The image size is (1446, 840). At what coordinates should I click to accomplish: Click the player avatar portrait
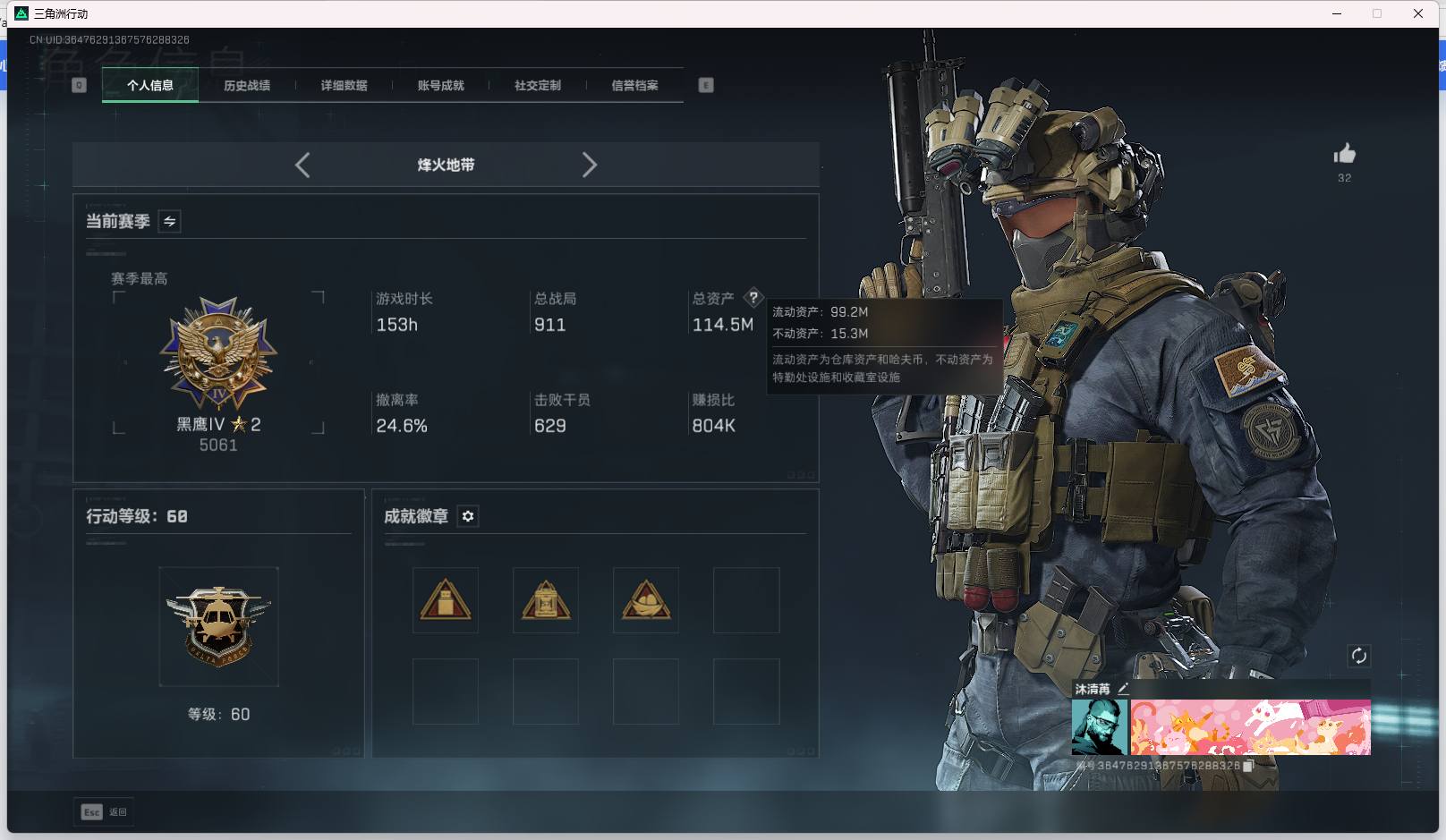click(x=1100, y=727)
